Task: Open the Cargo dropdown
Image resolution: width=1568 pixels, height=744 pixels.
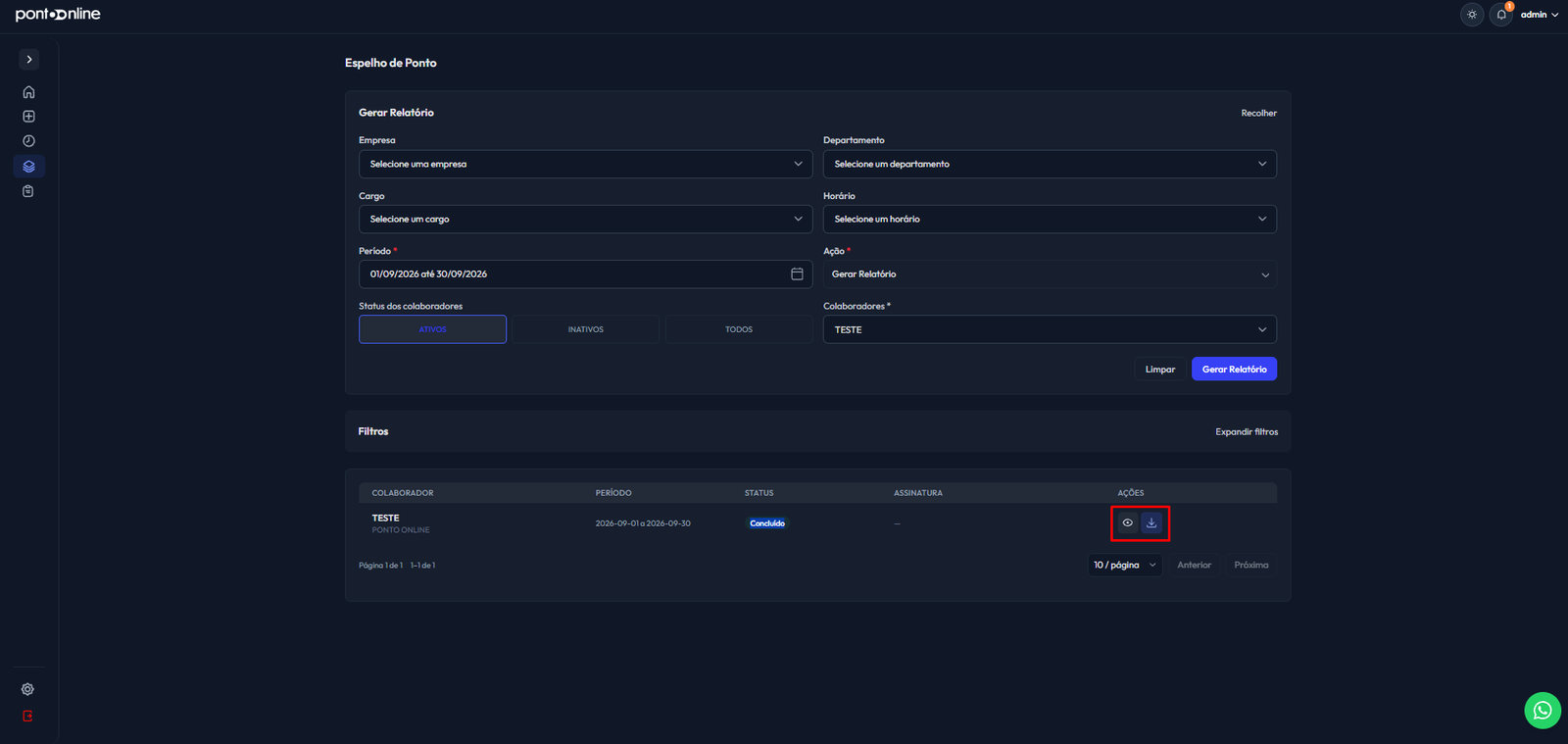Action: (586, 219)
